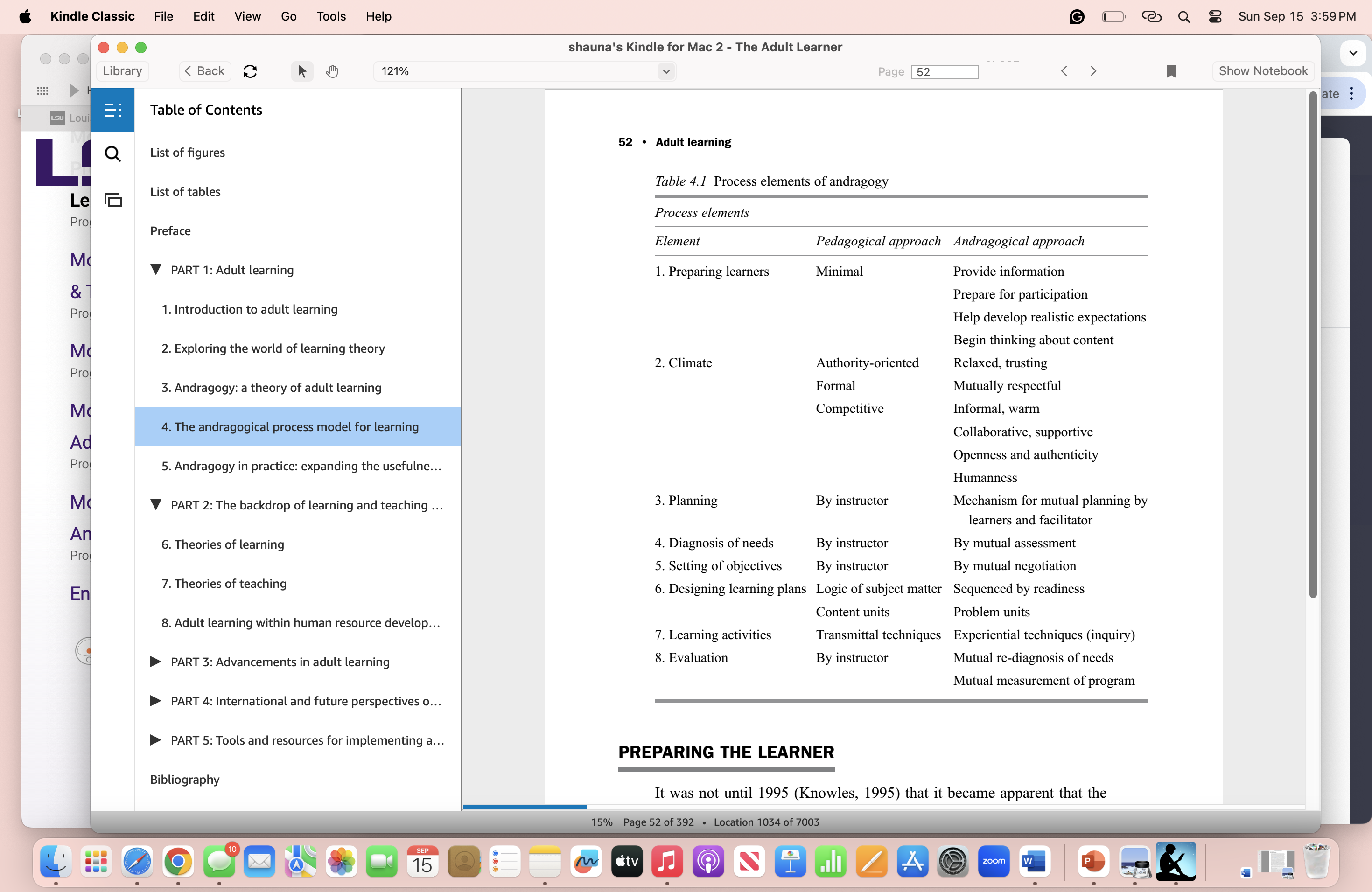Open the View menu
This screenshot has width=1372, height=892.
[247, 16]
